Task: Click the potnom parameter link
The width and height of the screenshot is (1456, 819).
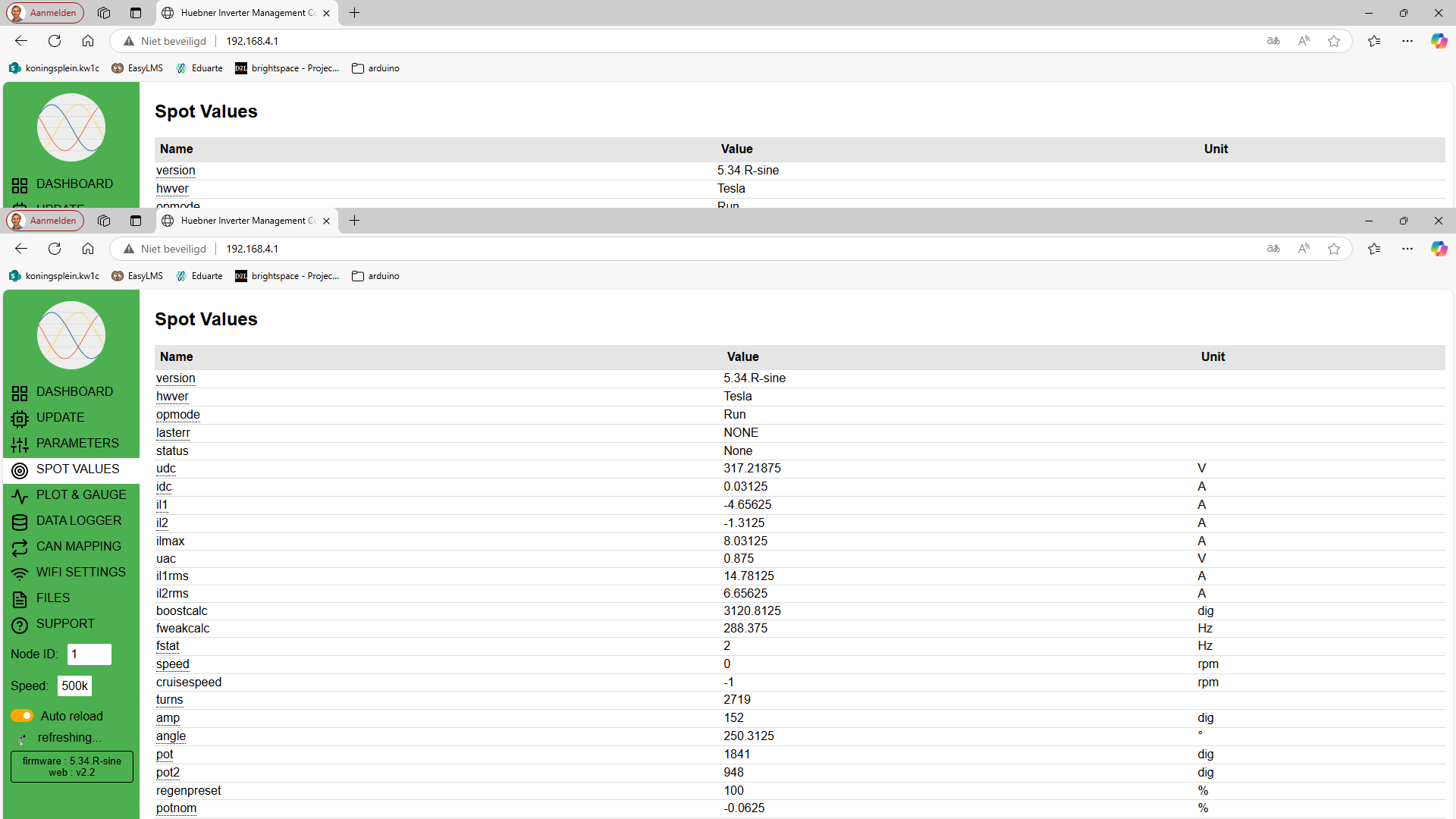Action: click(176, 808)
